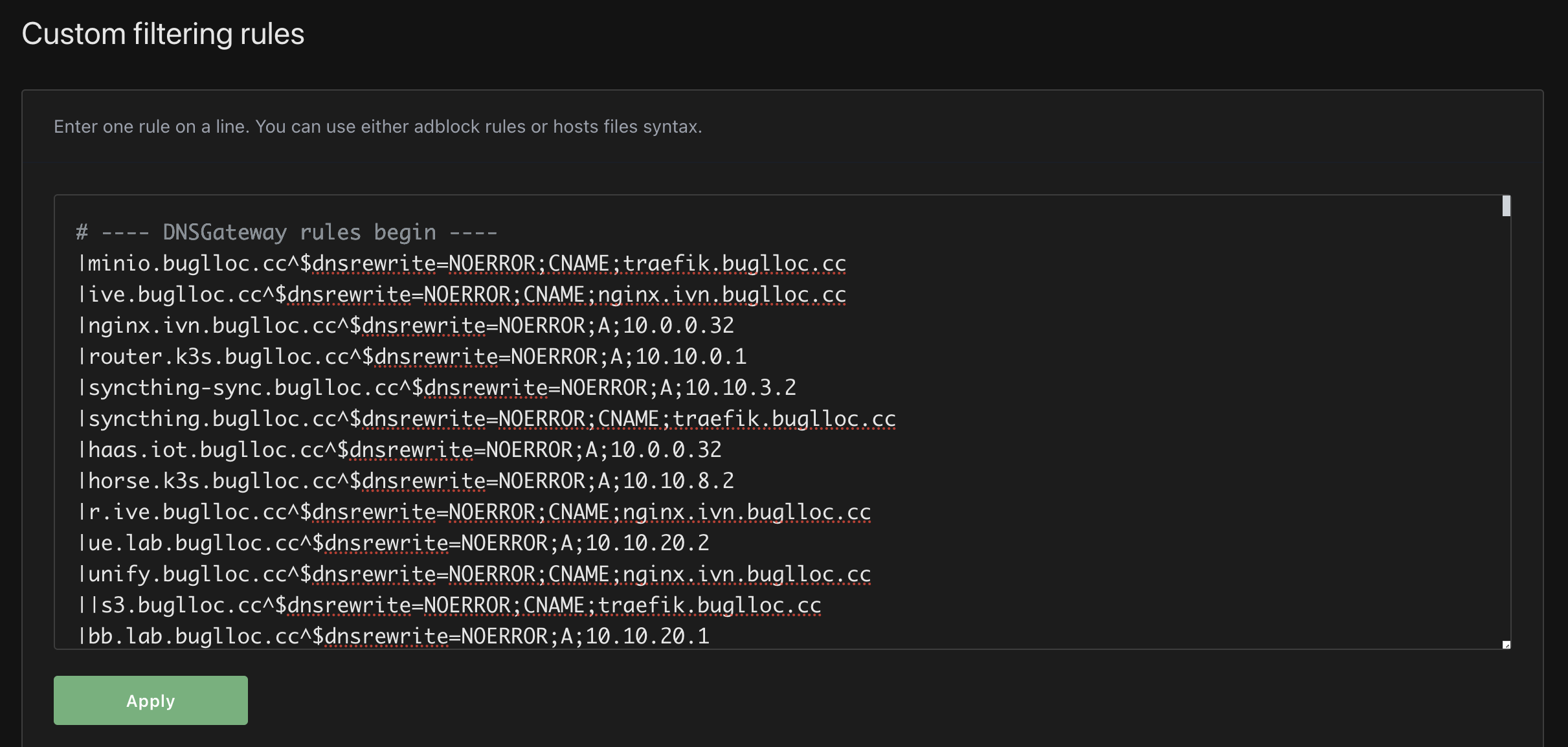
Task: Click the green Apply button
Action: 150,700
